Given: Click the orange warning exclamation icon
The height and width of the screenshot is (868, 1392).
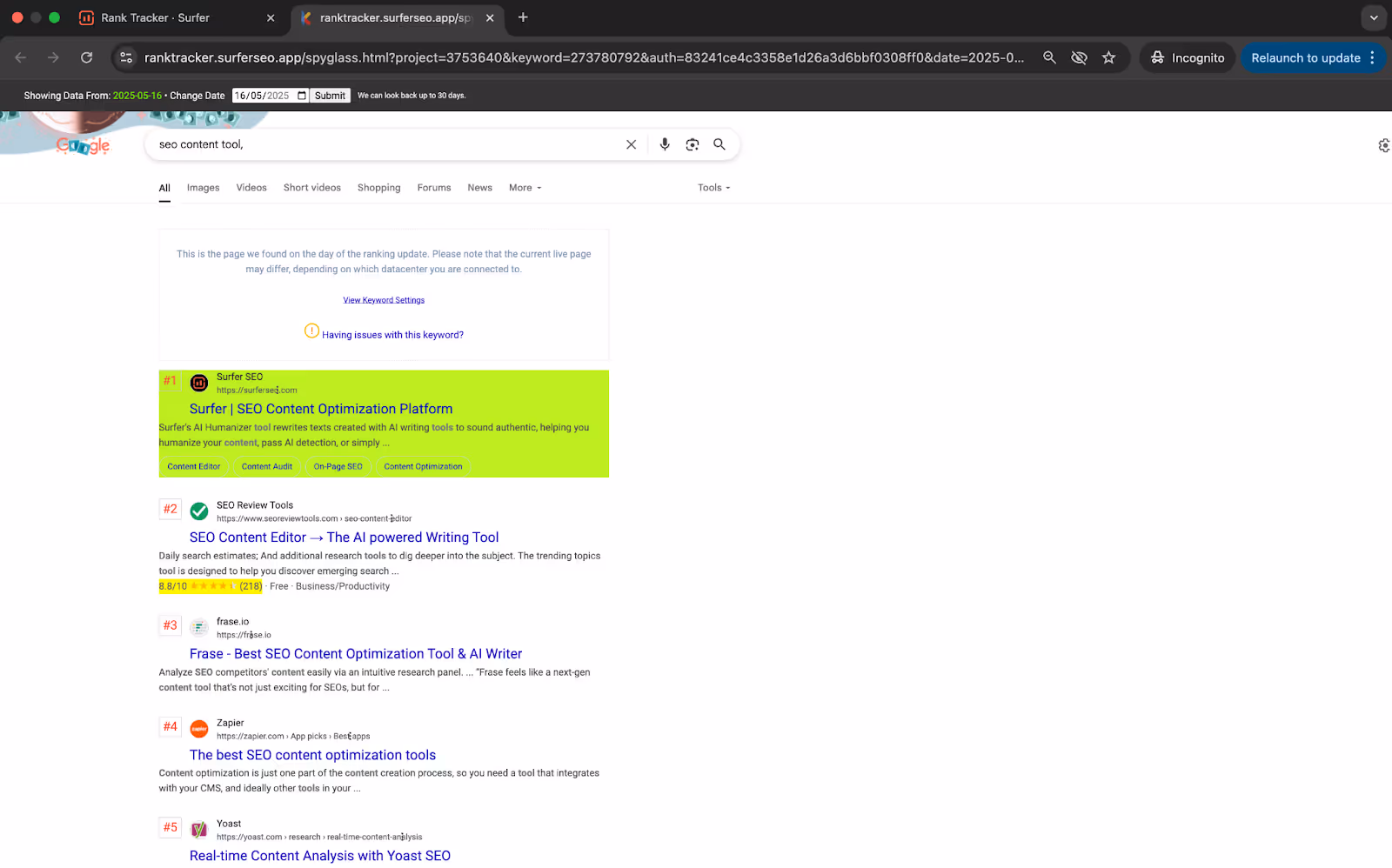Looking at the screenshot, I should pyautogui.click(x=311, y=331).
